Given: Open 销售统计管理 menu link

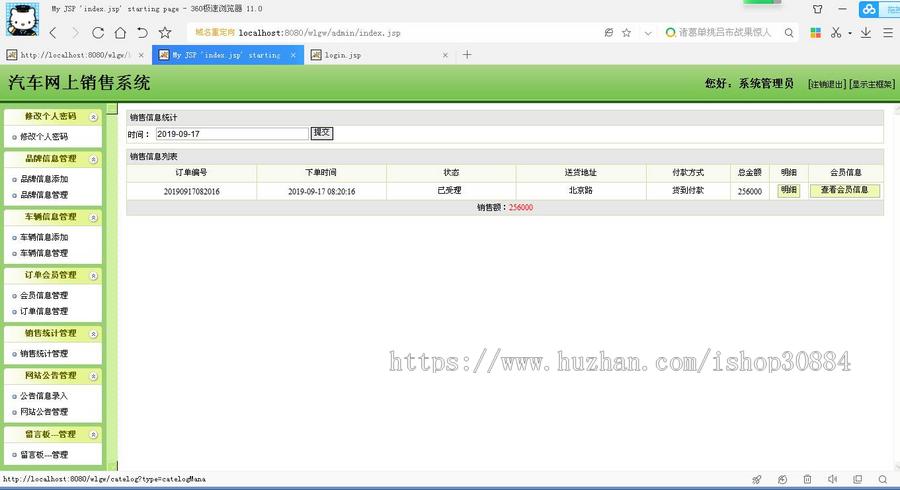Looking at the screenshot, I should pyautogui.click(x=44, y=354).
